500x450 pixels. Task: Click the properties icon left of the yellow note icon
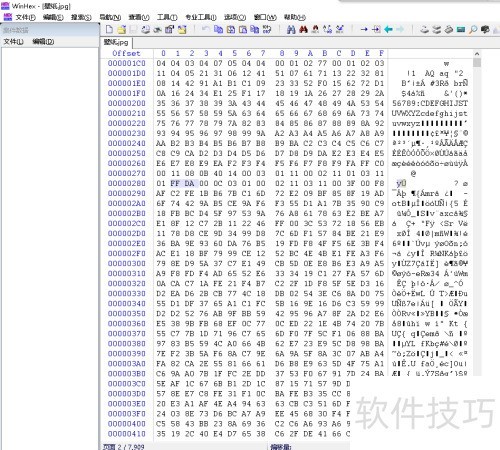170,30
